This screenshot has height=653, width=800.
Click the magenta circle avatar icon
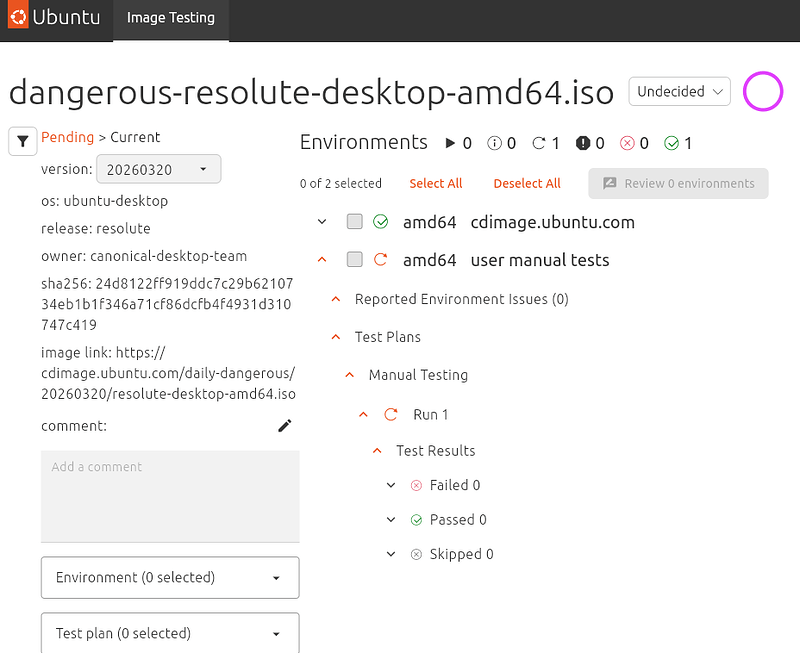click(x=763, y=91)
